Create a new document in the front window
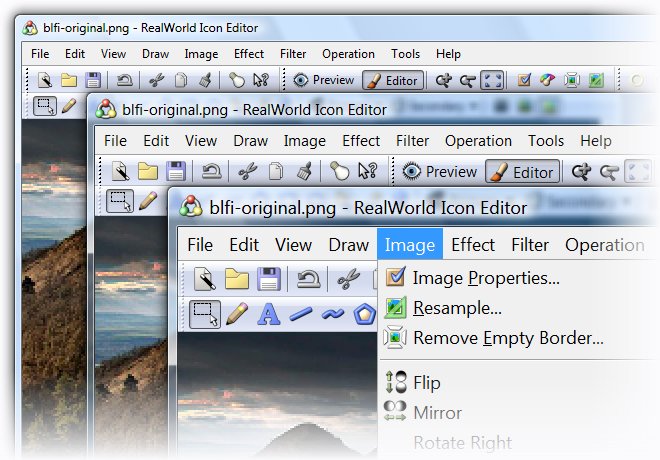The image size is (660, 460). (x=205, y=279)
